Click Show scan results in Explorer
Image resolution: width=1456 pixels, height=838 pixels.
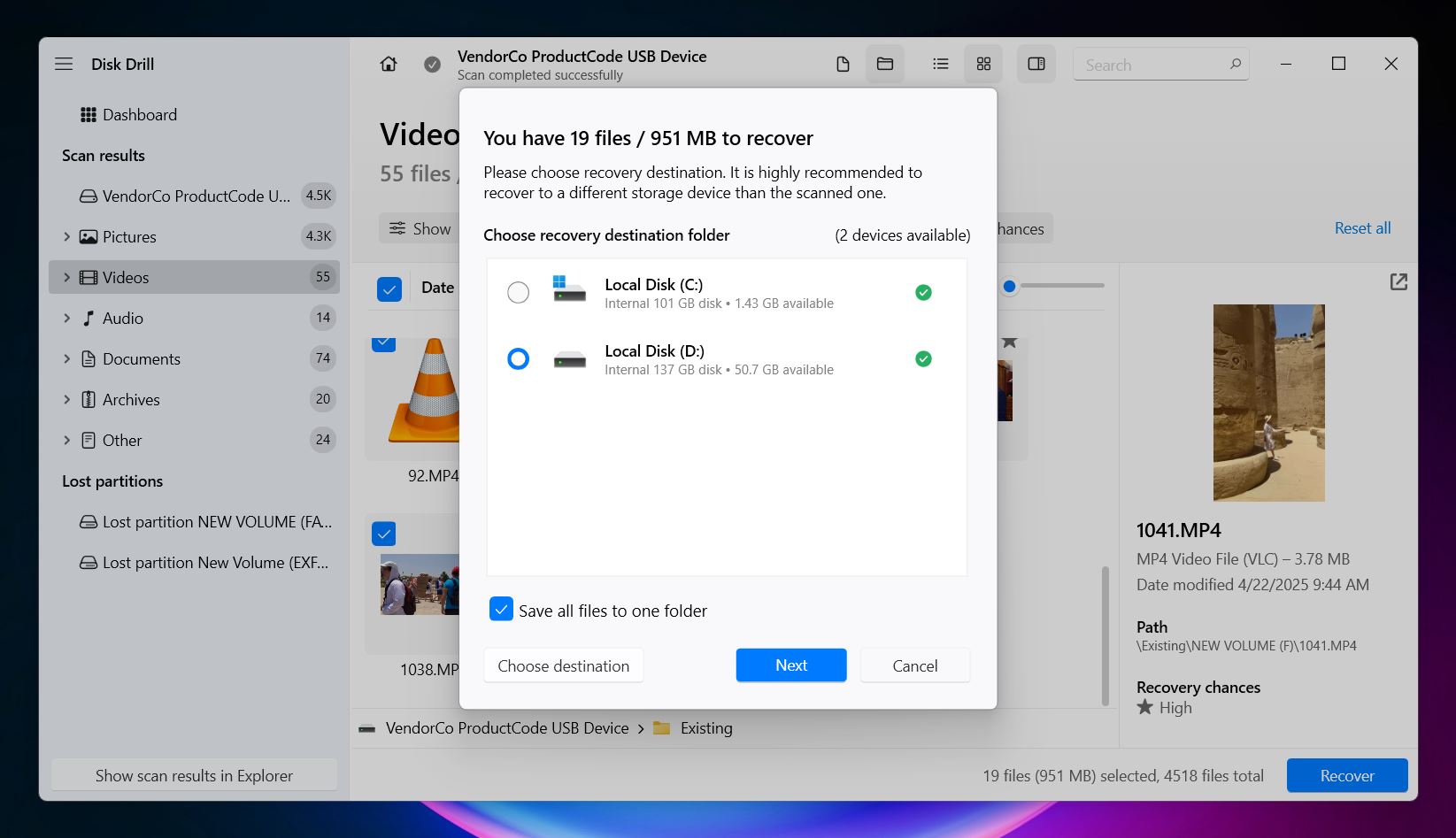pos(194,775)
